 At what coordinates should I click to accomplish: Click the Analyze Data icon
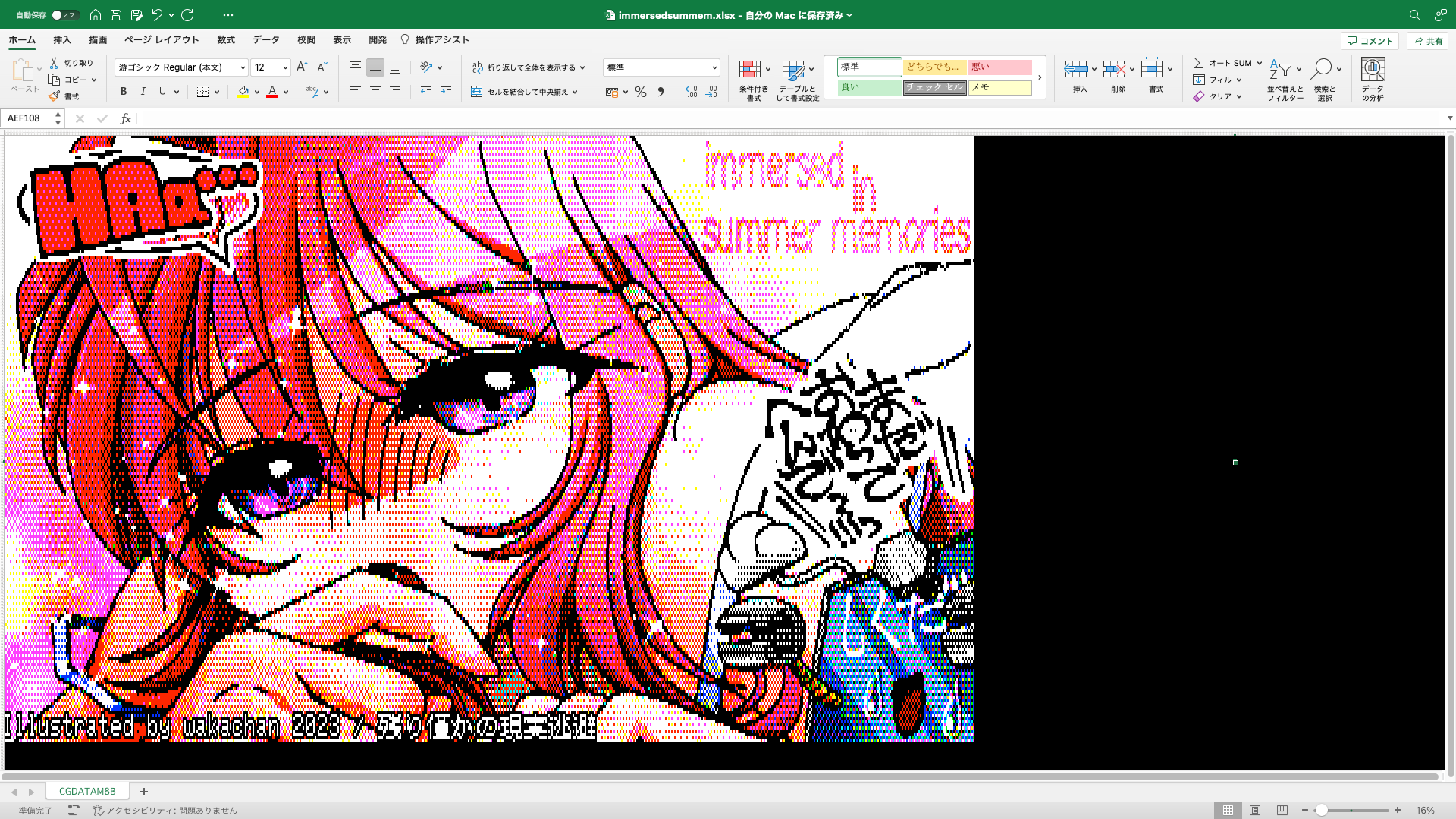(x=1373, y=70)
